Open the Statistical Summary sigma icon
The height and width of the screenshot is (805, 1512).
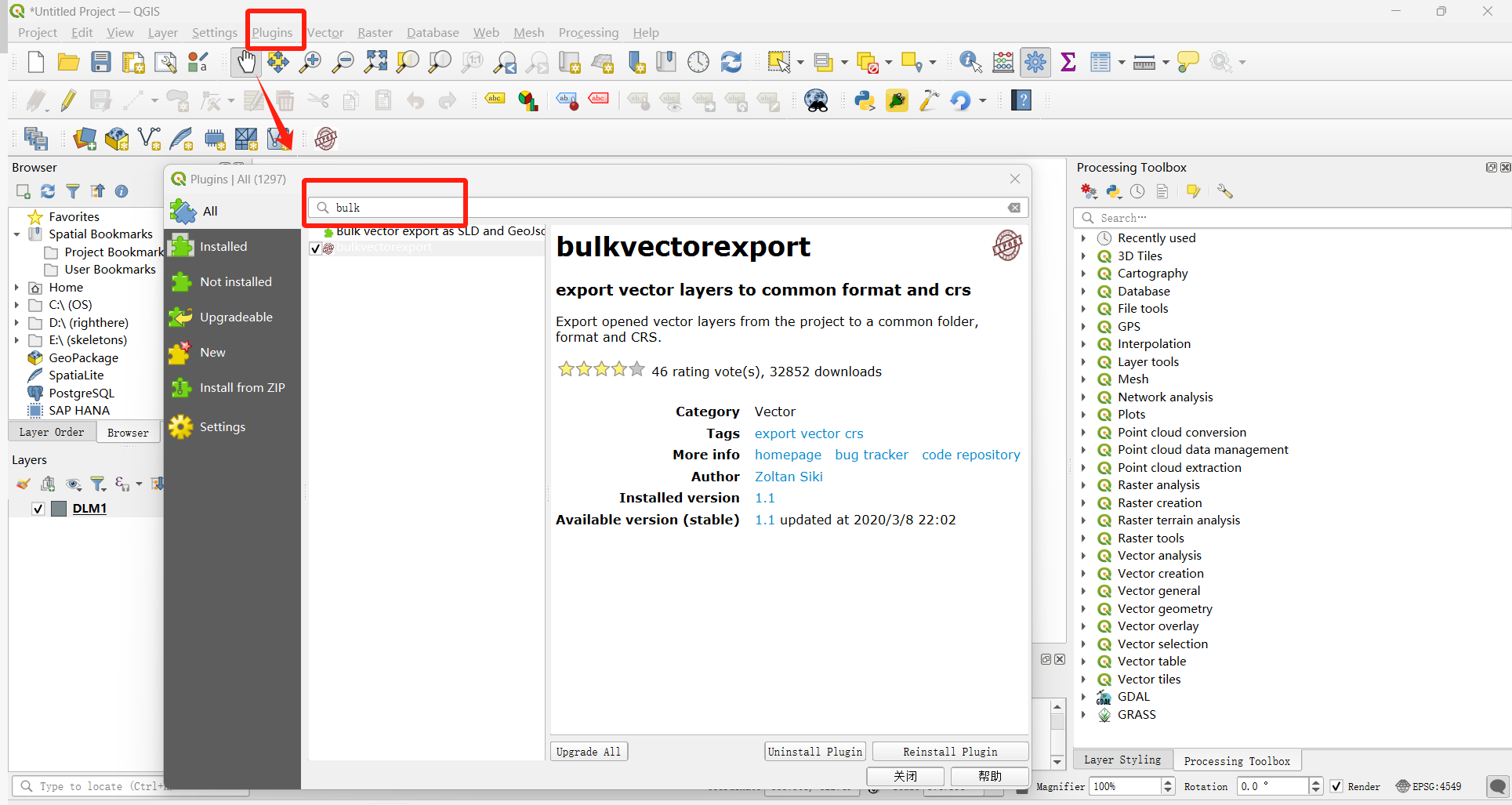click(x=1068, y=62)
